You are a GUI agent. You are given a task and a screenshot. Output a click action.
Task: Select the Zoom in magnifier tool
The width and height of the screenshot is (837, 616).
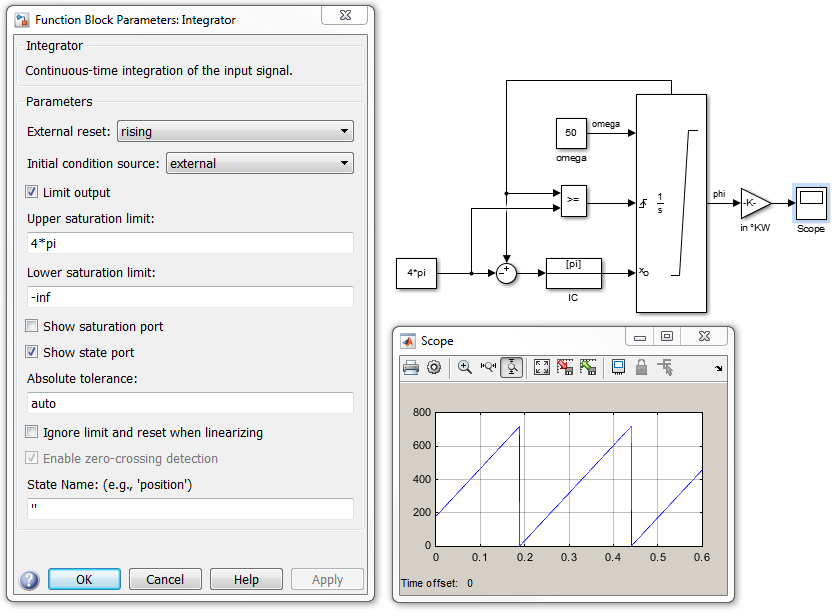coord(465,367)
